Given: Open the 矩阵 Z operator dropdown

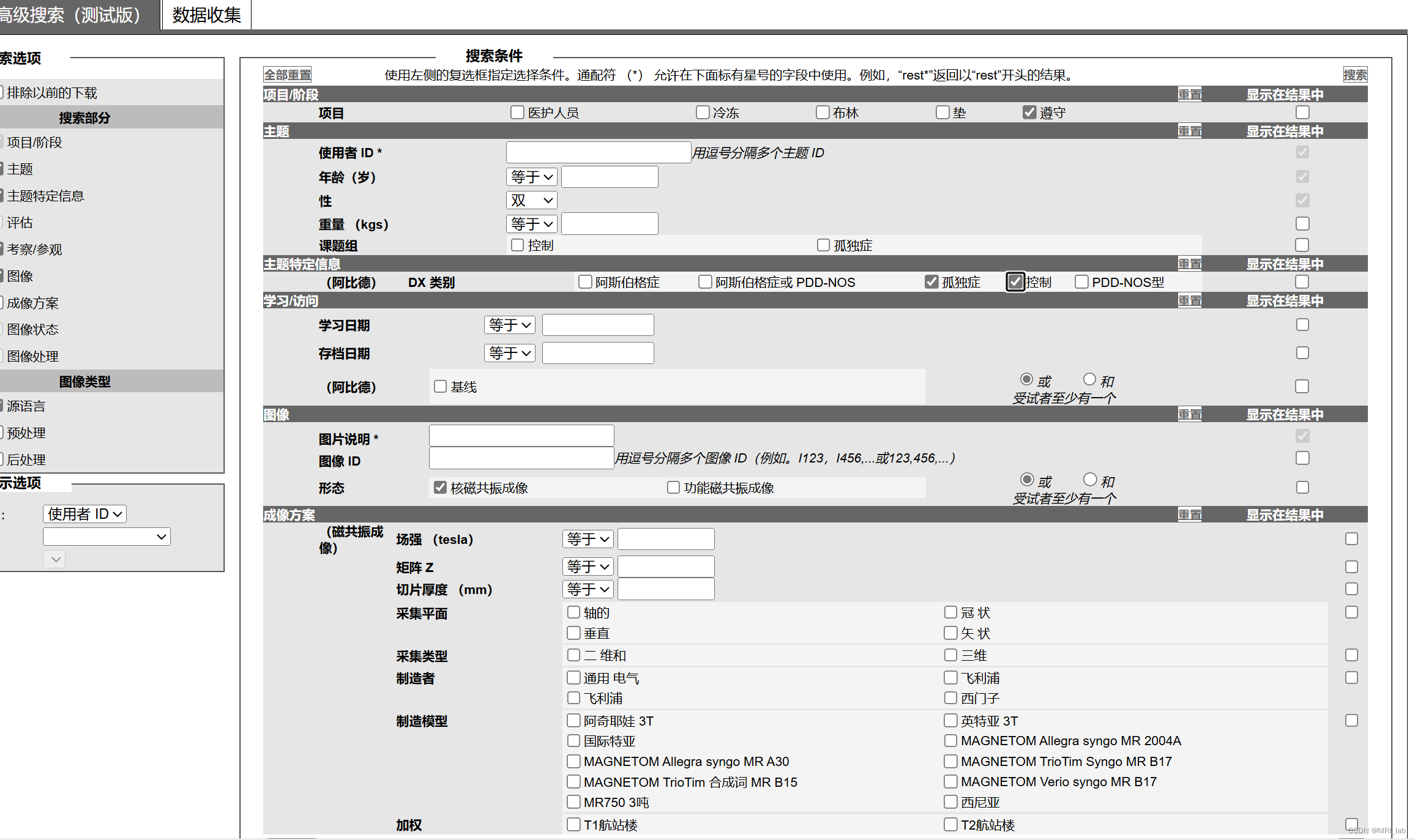Looking at the screenshot, I should pyautogui.click(x=588, y=567).
